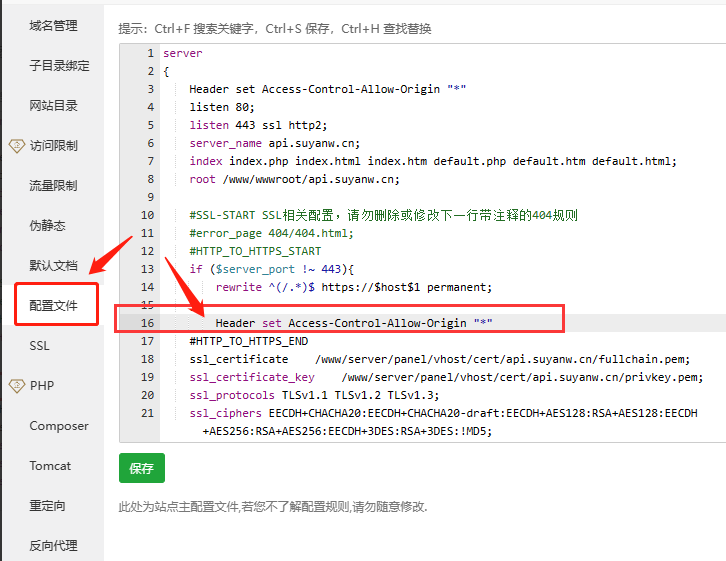Click line number 1 in the gutter
The width and height of the screenshot is (726, 561).
point(150,53)
